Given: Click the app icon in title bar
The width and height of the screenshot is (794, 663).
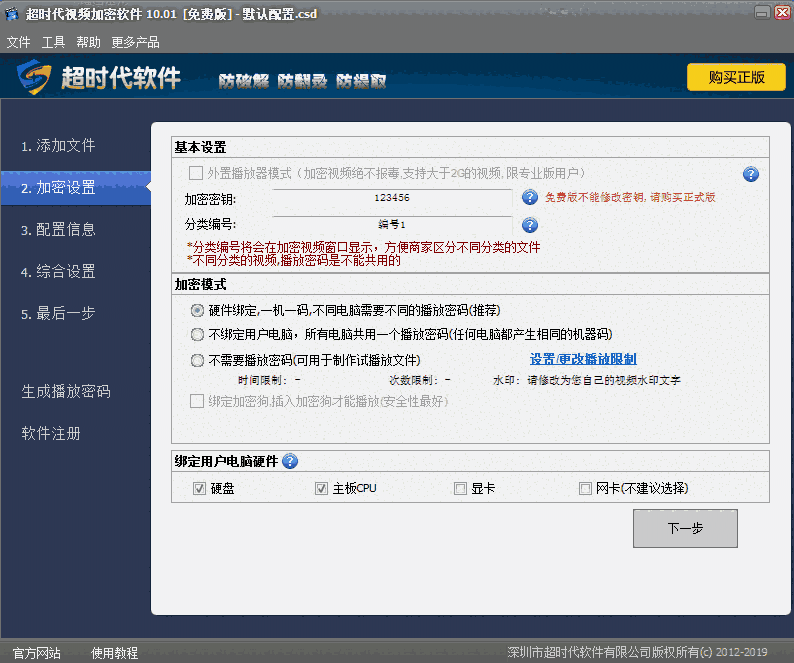Looking at the screenshot, I should (12, 14).
